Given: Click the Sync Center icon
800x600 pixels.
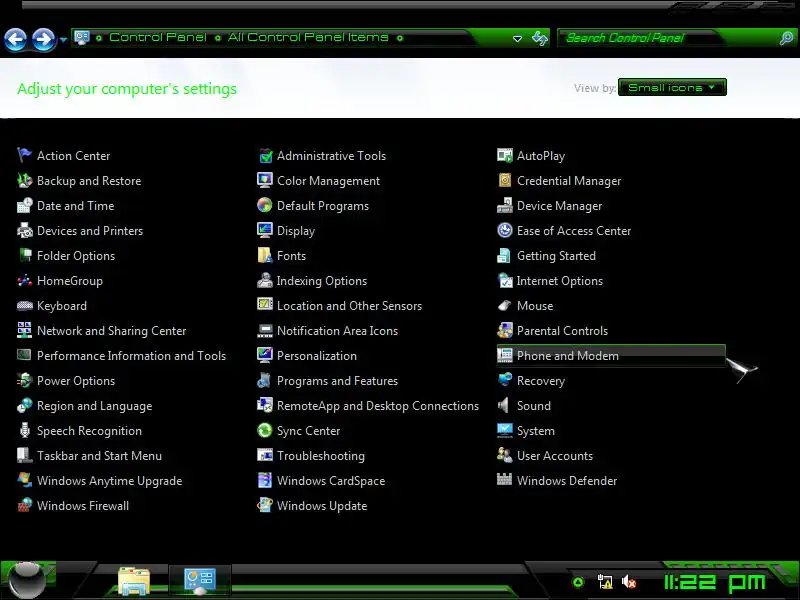Looking at the screenshot, I should (x=264, y=430).
